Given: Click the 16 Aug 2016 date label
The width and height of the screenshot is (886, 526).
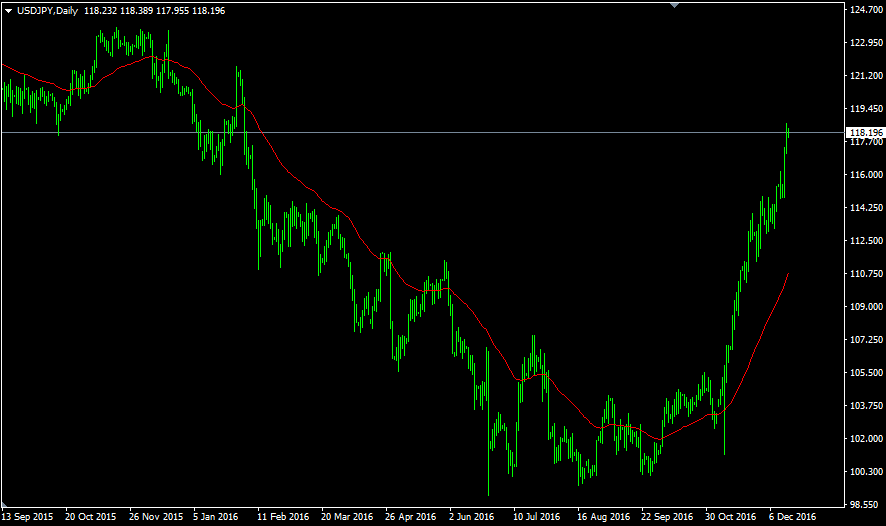Looking at the screenshot, I should (x=603, y=516).
